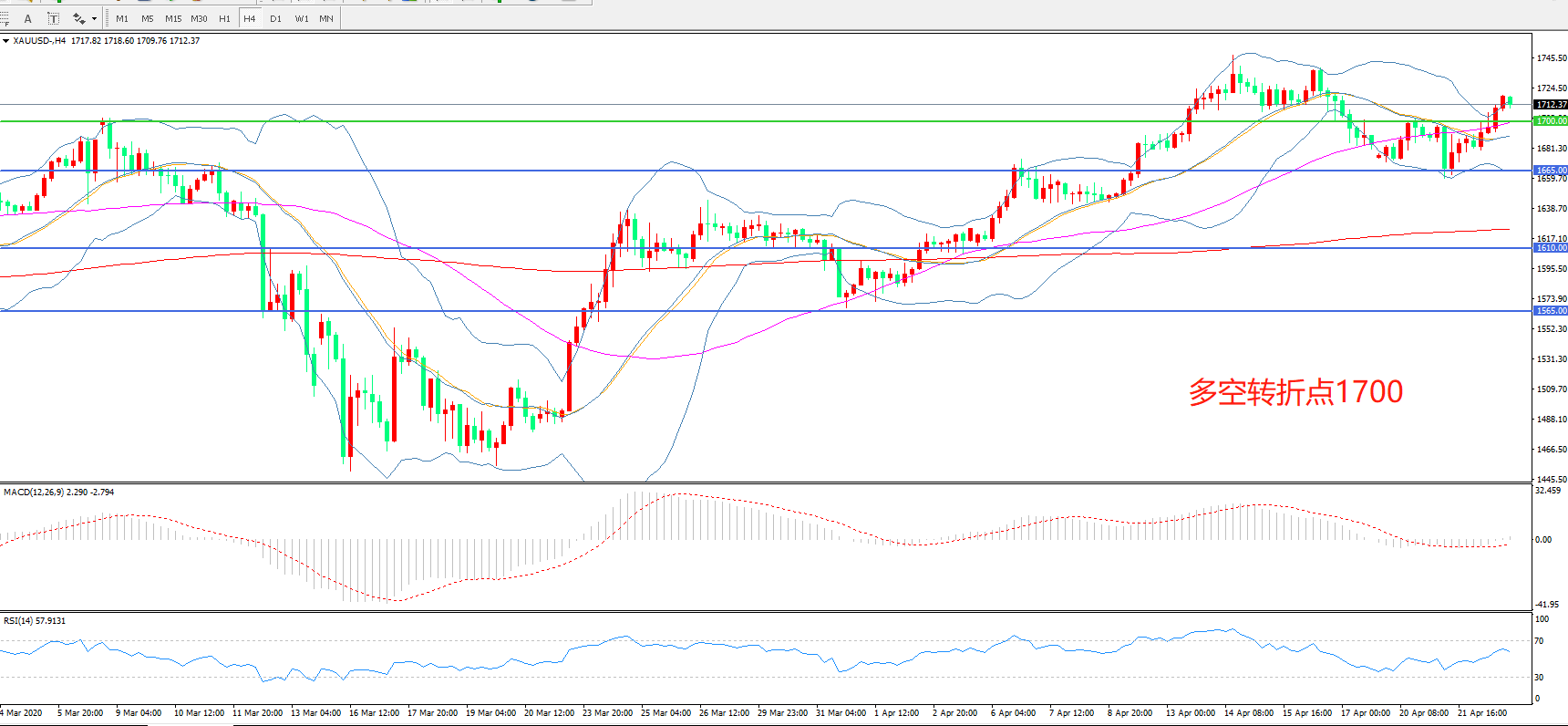Screen dimensions: 1568x726
Task: Click the active H4 timeframe button
Action: pos(250,18)
